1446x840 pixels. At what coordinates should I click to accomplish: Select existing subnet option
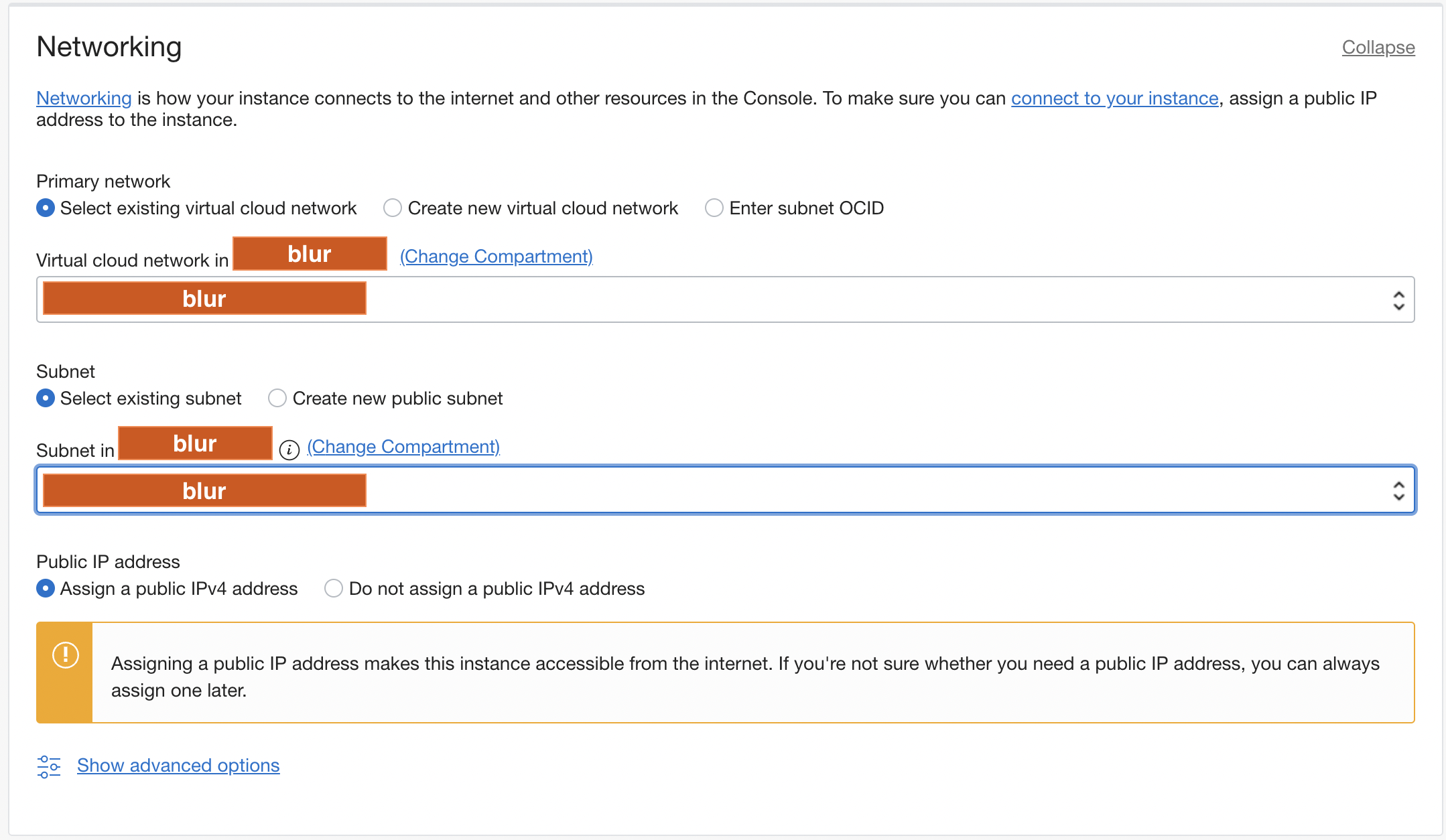44,398
